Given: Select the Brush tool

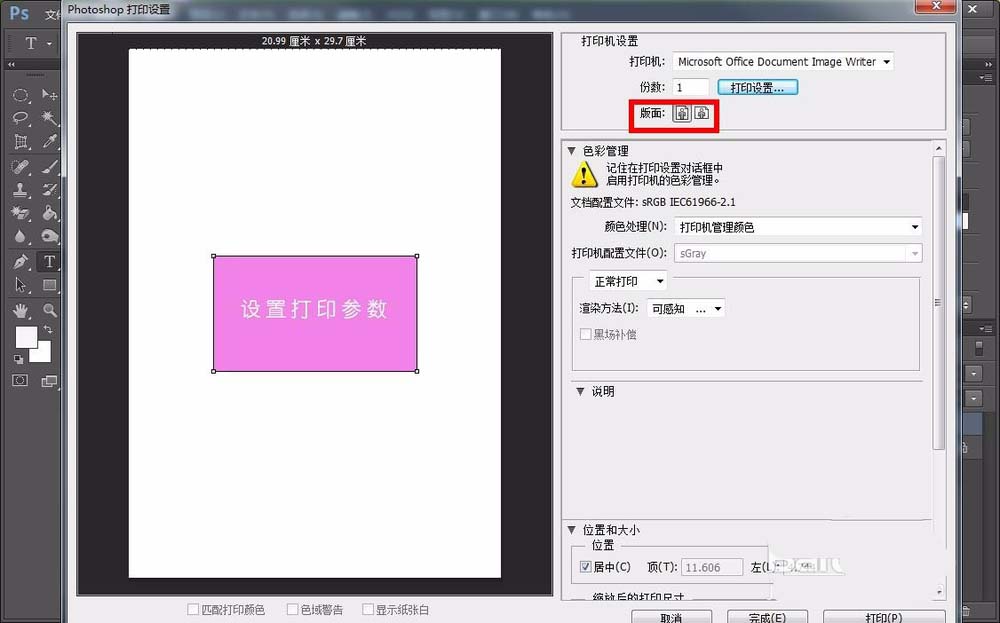Looking at the screenshot, I should point(49,167).
